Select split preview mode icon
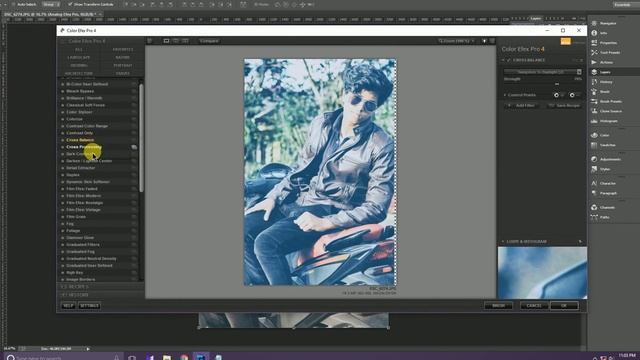 (x=176, y=41)
